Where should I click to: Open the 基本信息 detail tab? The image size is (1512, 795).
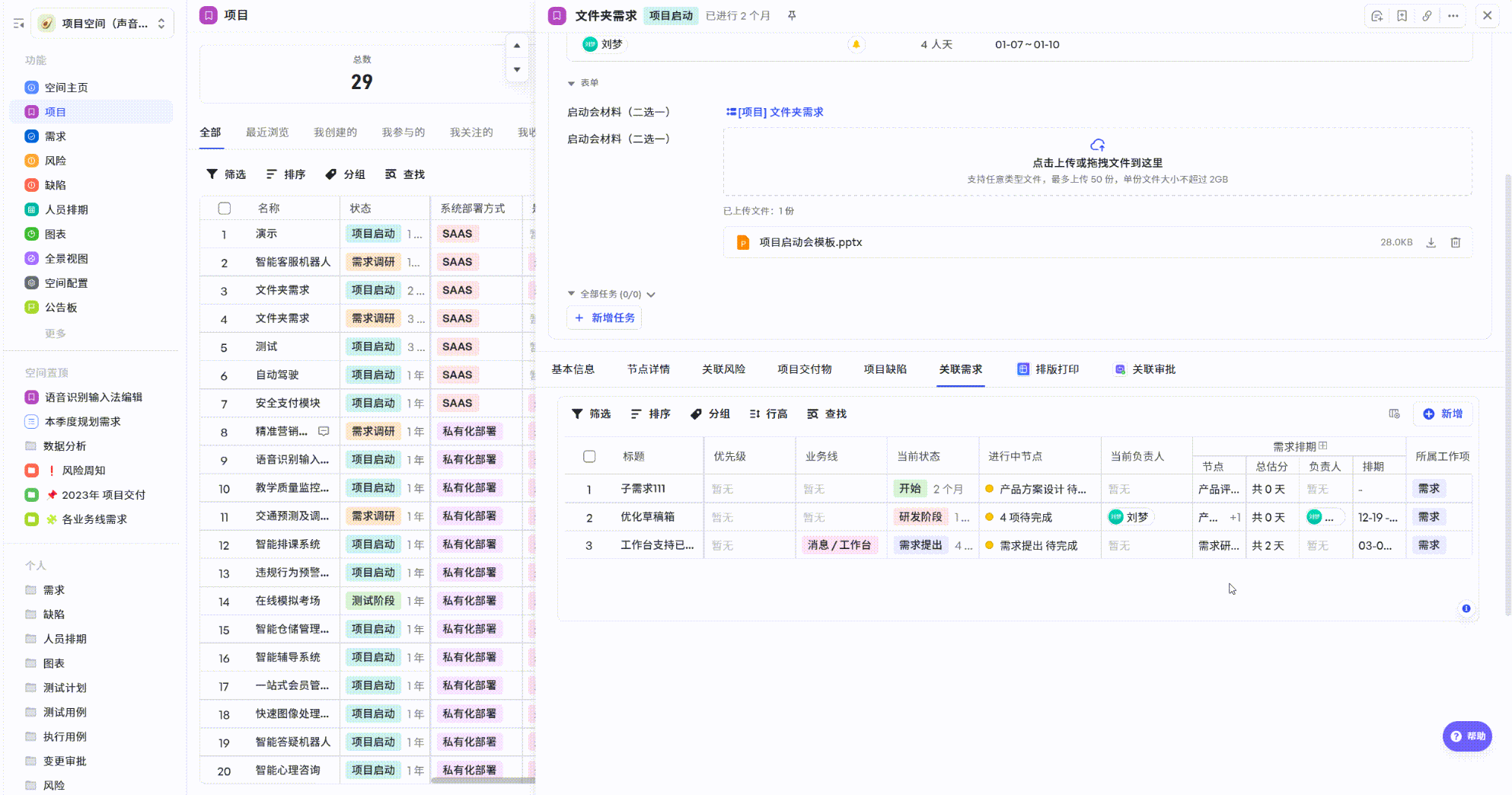click(x=573, y=369)
